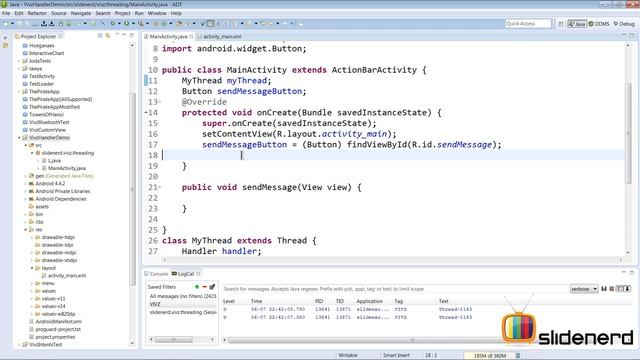
Task: Click the Project Explorer vertical scrollbar
Action: 132,188
